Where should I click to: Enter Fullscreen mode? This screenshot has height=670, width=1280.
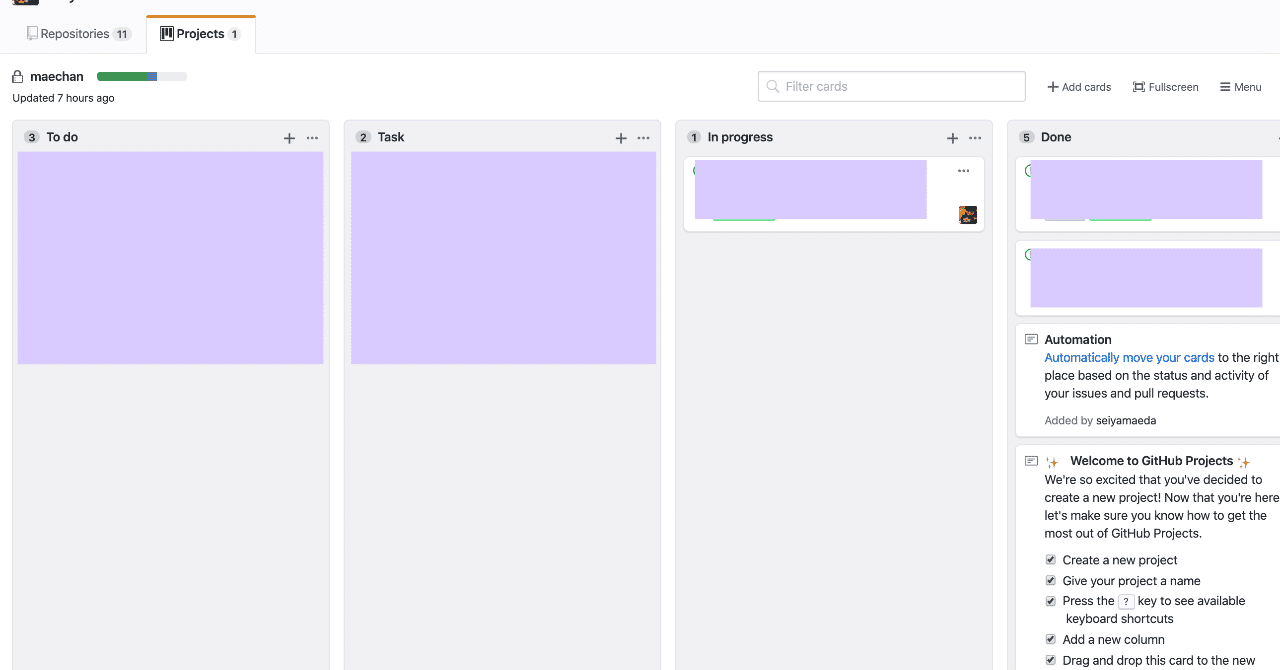(1165, 87)
